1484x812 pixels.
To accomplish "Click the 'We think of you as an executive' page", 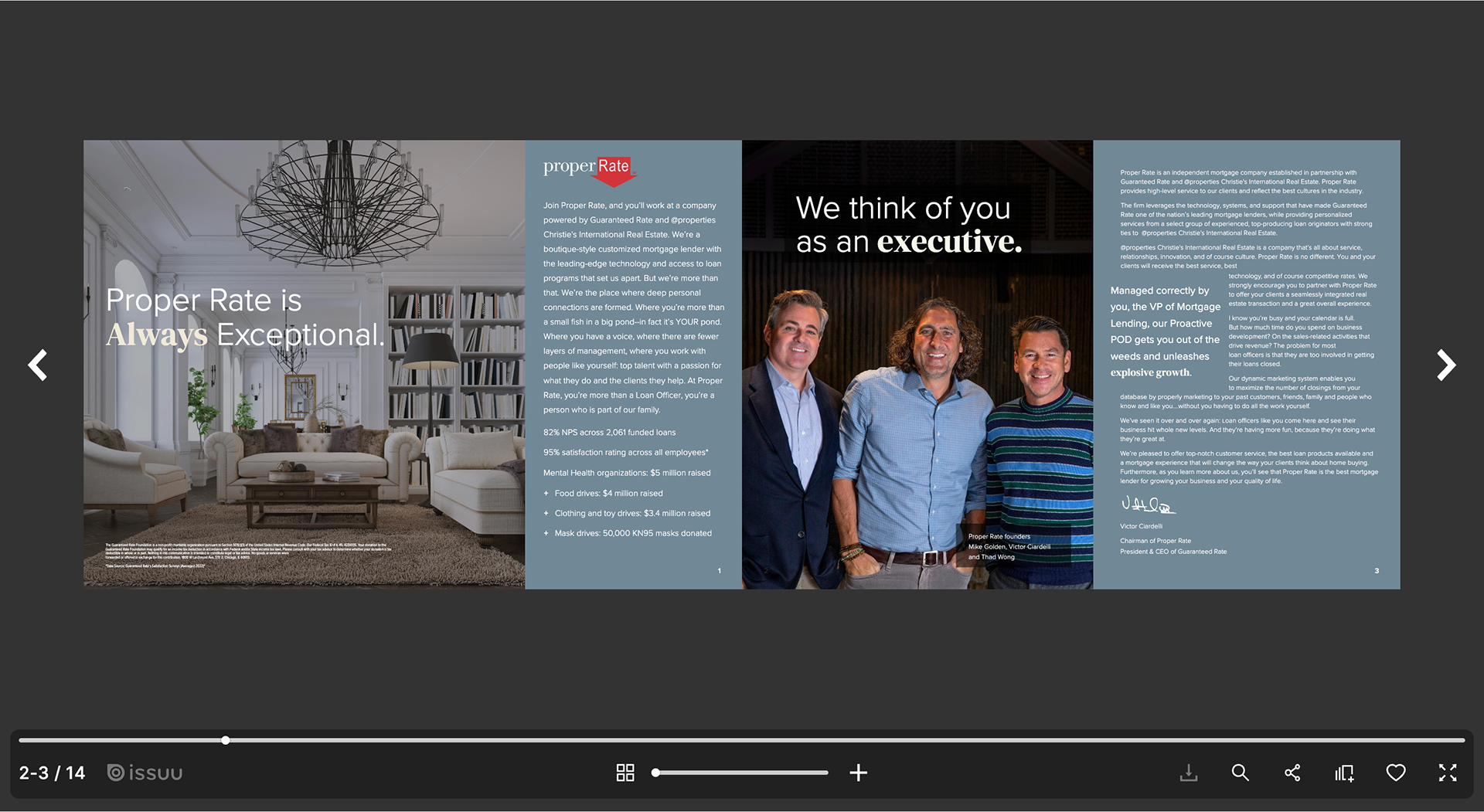I will pyautogui.click(x=917, y=364).
